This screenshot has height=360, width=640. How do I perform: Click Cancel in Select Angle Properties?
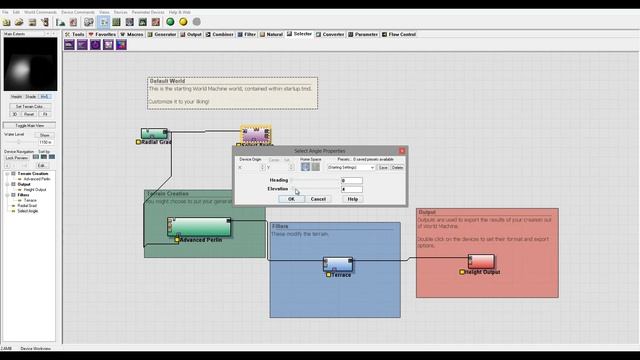pos(318,199)
